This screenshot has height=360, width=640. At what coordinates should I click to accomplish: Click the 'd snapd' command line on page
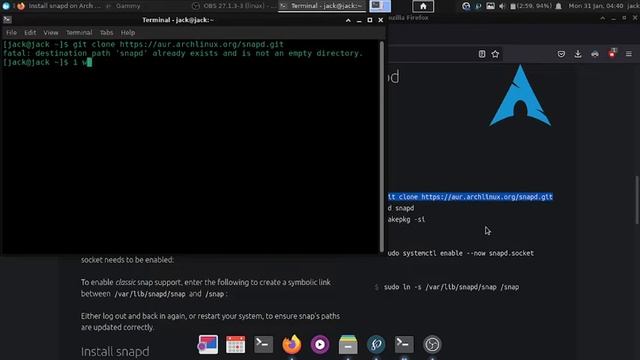point(401,208)
